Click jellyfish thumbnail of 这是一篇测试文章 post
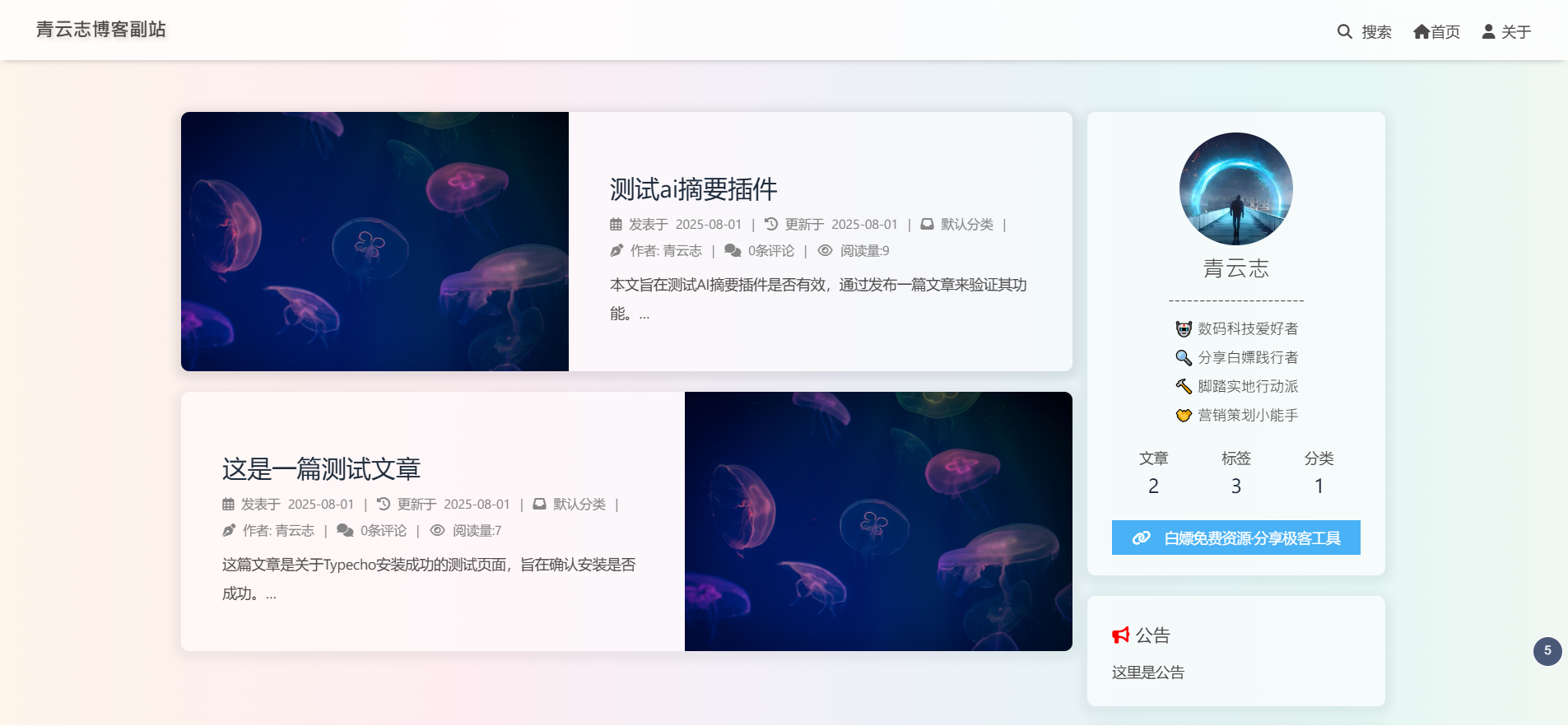 click(x=878, y=521)
